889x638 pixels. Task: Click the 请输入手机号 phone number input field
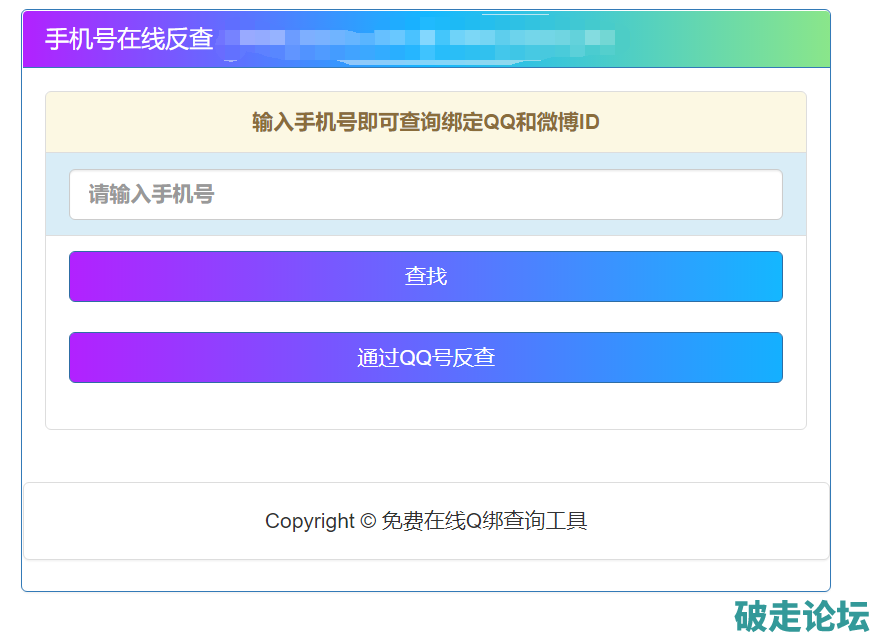click(425, 194)
